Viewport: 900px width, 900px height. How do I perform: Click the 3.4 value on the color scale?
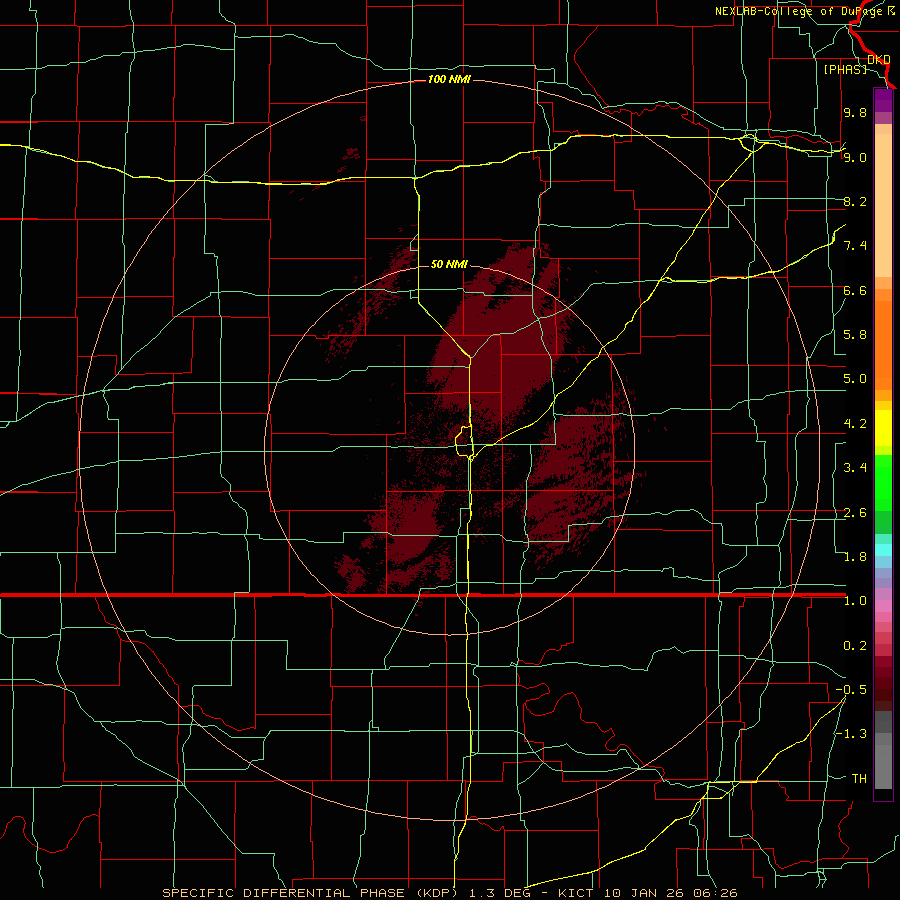pyautogui.click(x=855, y=468)
